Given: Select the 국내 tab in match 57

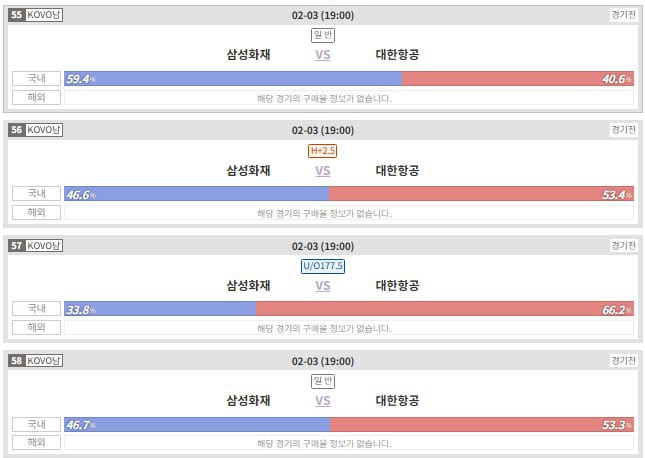Looking at the screenshot, I should point(36,309).
